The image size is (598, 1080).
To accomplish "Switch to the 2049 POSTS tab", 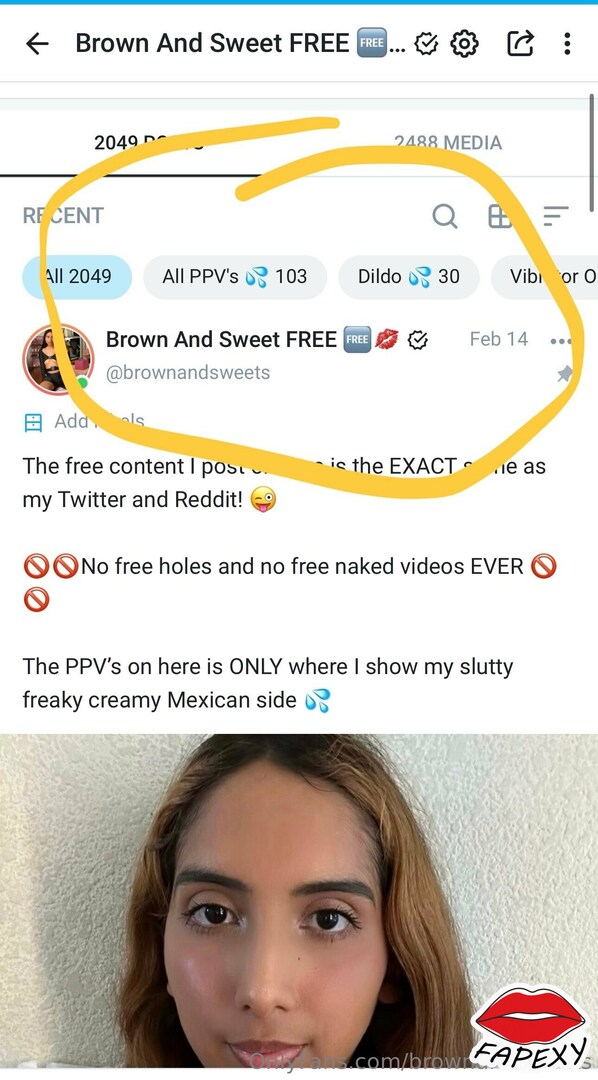I will (x=149, y=143).
